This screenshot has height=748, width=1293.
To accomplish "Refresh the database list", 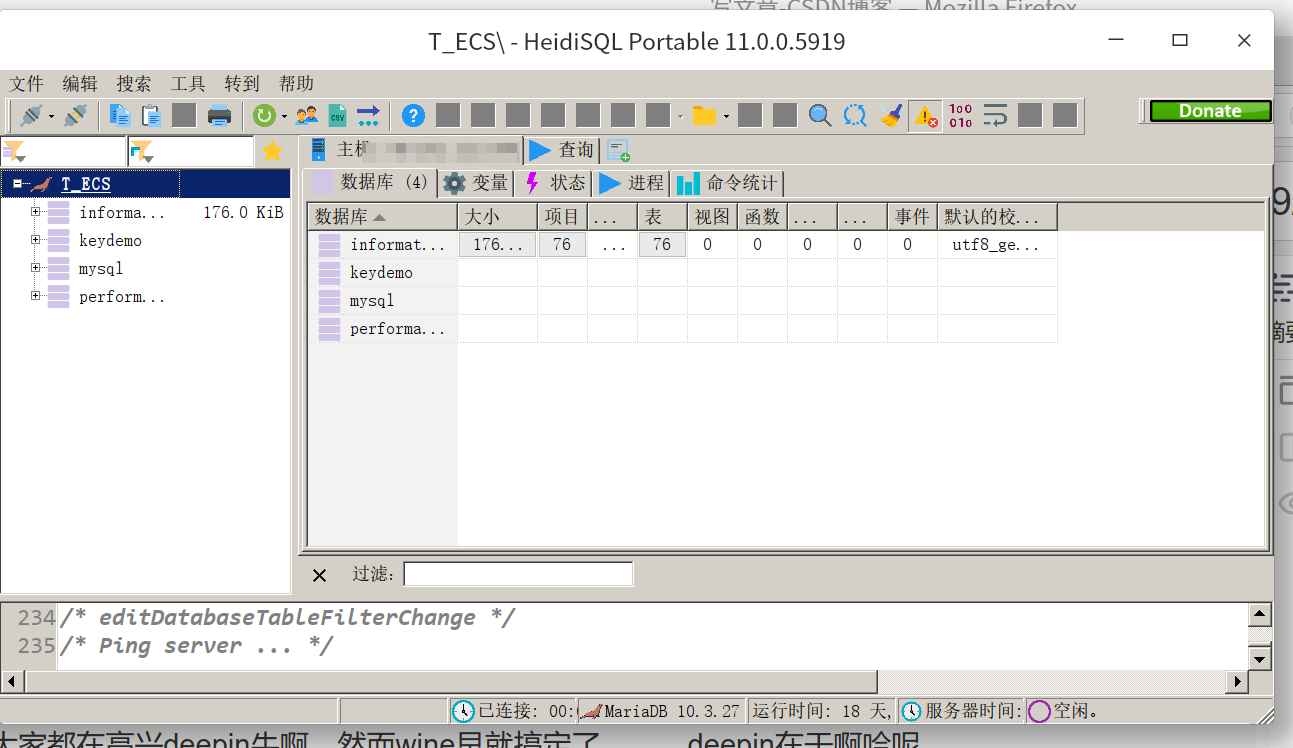I will pos(264,115).
